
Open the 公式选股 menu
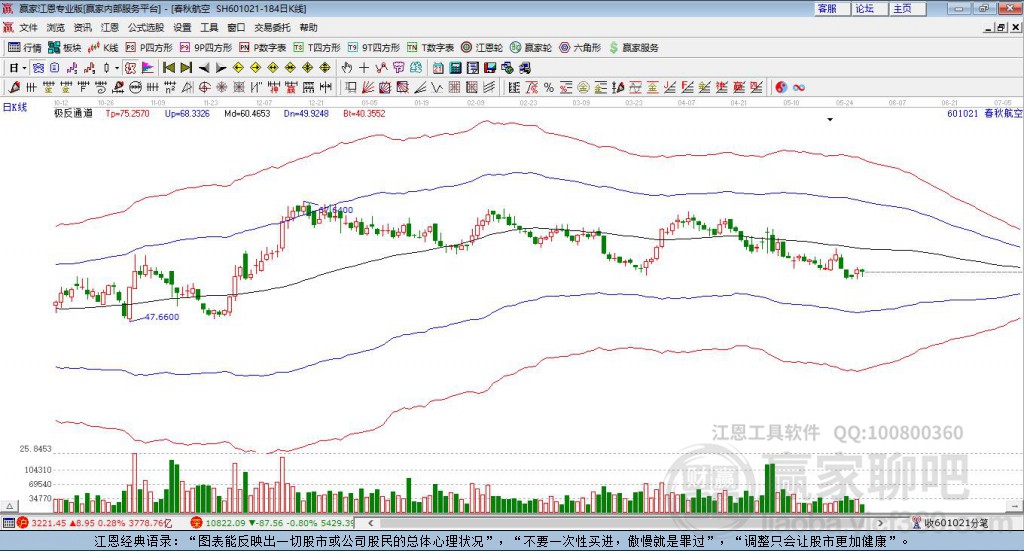146,27
